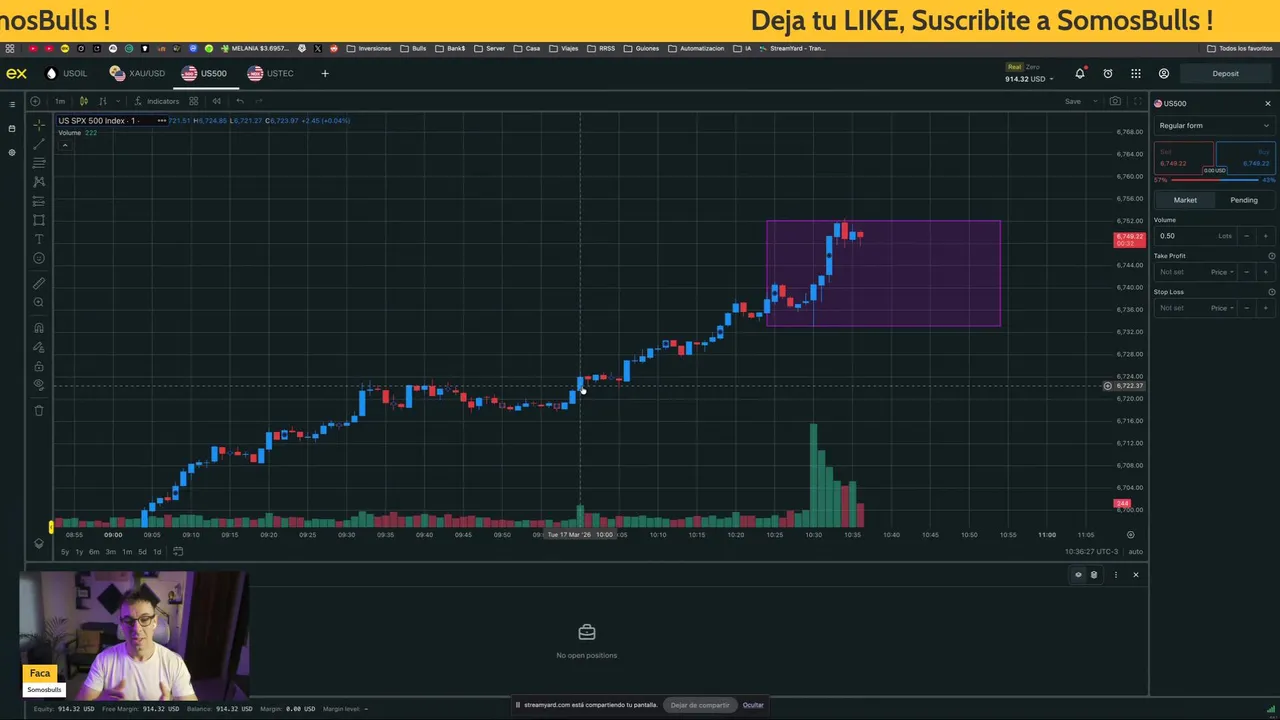Viewport: 1280px width, 720px height.
Task: Open the notifications bell
Action: (1080, 73)
